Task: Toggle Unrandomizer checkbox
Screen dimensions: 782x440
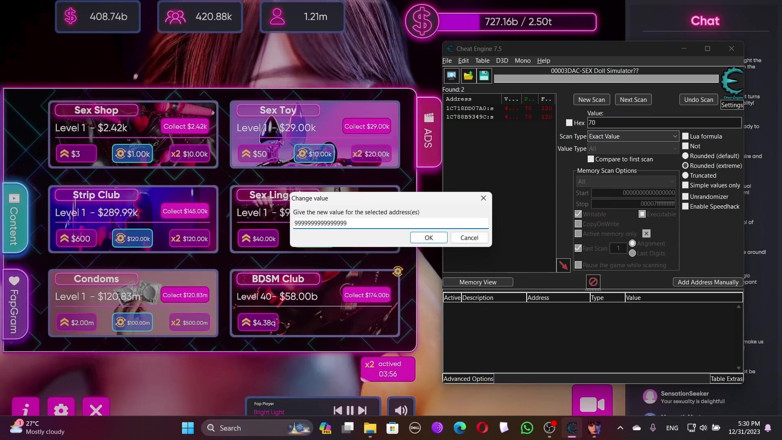Action: pyautogui.click(x=685, y=197)
